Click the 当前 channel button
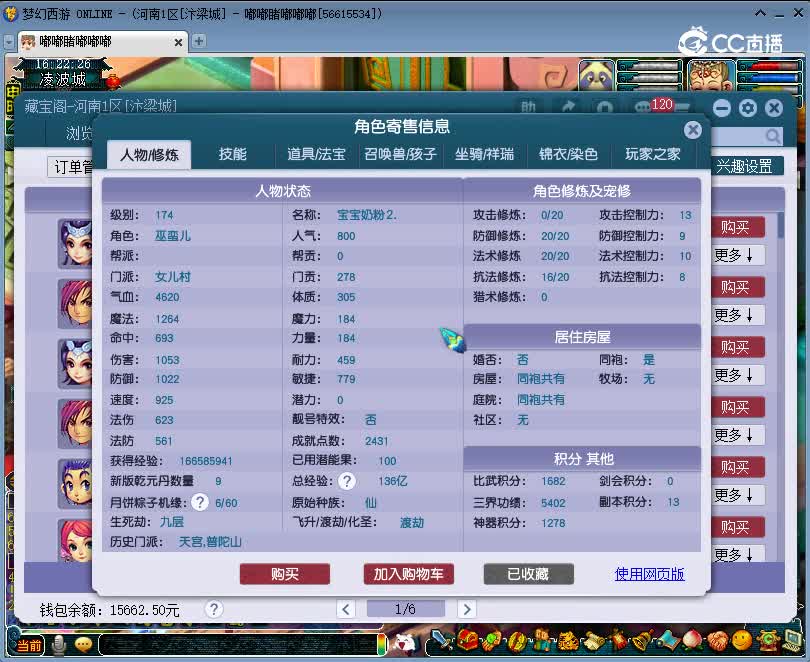 [x=29, y=645]
